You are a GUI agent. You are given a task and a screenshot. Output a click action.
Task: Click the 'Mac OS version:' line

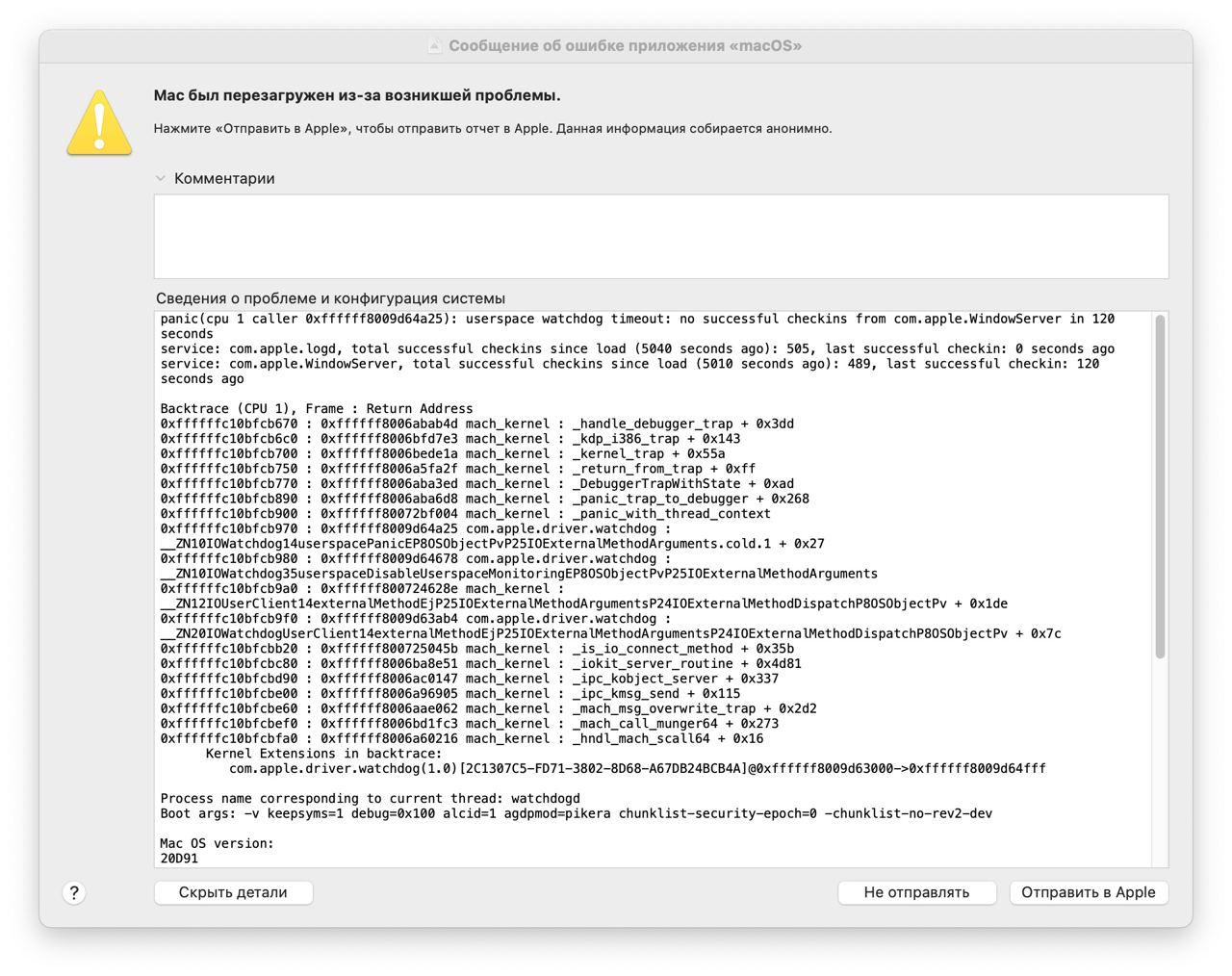[218, 843]
